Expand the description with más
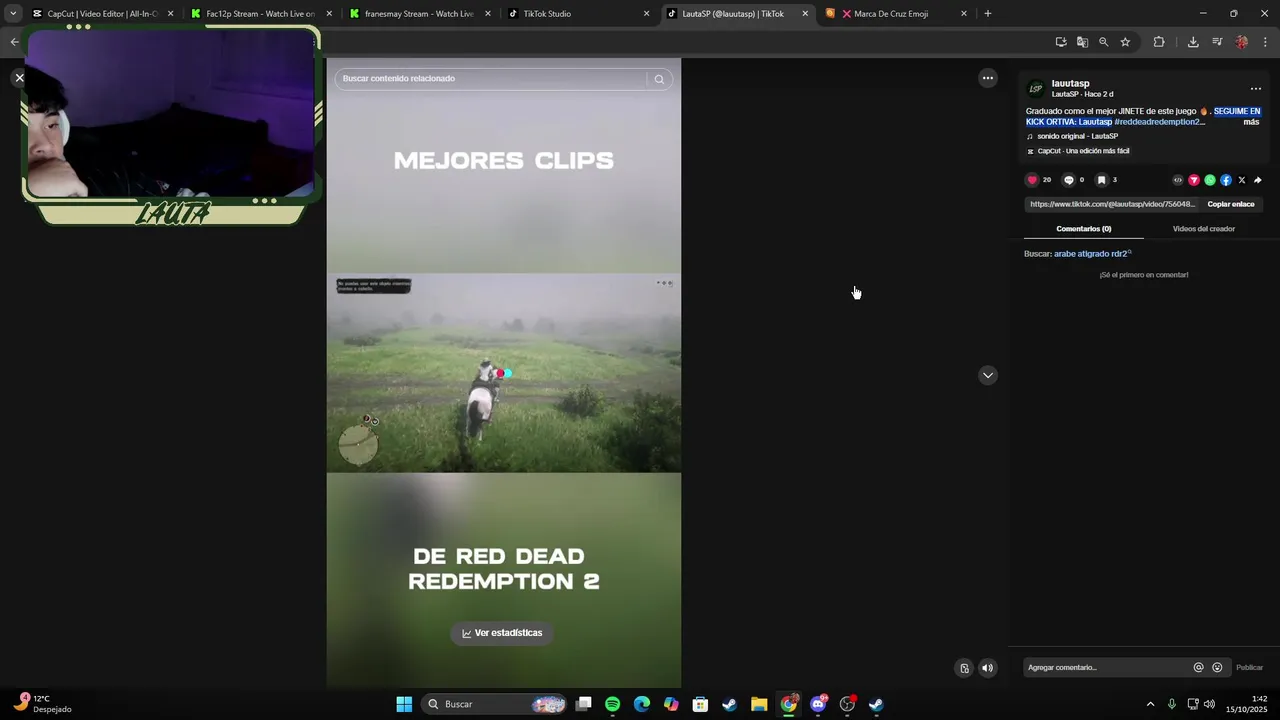This screenshot has height=720, width=1280. tap(1251, 122)
